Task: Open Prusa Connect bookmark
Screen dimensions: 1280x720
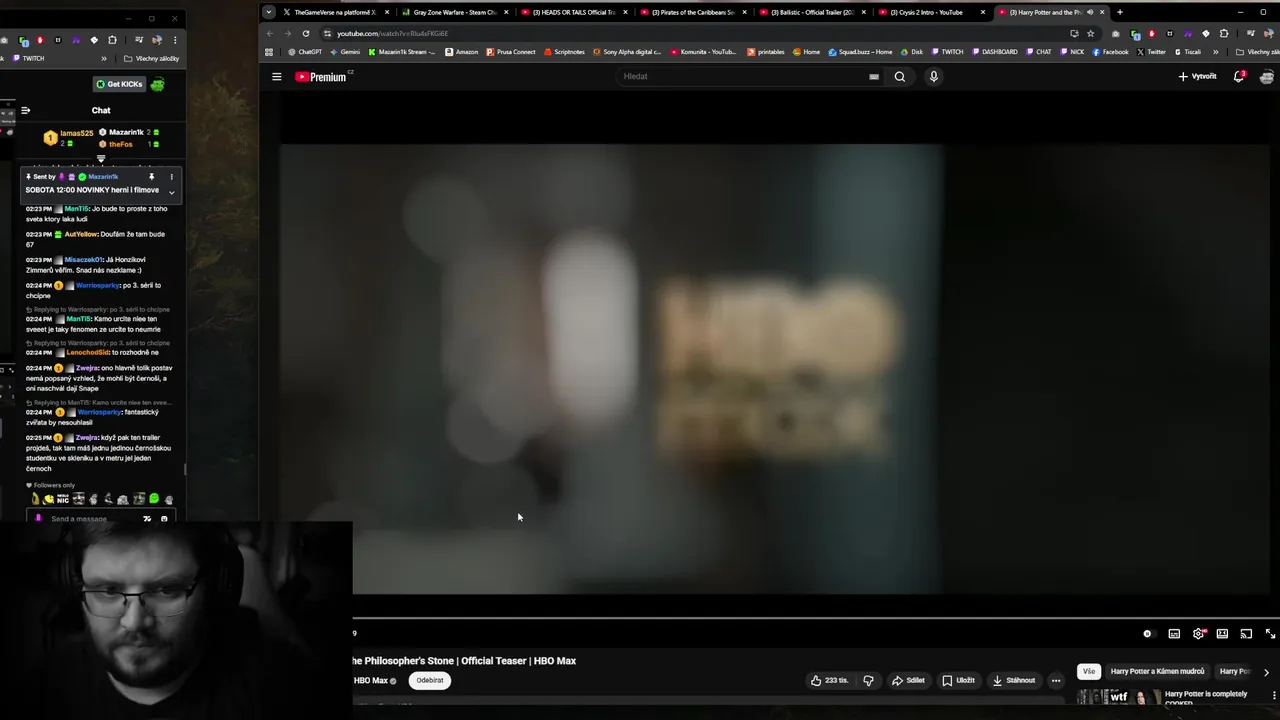Action: coord(511,52)
